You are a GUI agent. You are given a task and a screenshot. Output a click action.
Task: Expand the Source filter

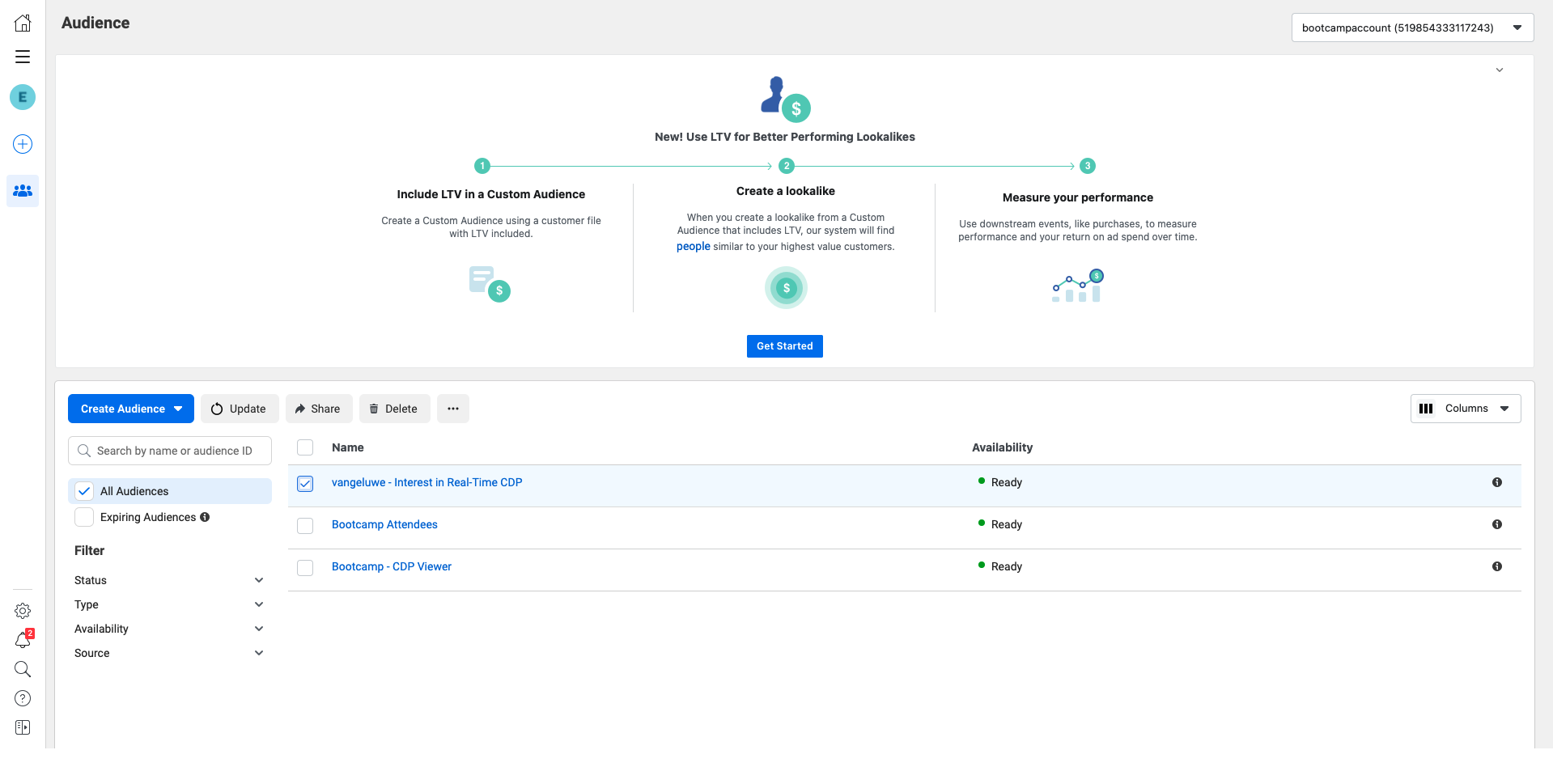[x=169, y=653]
